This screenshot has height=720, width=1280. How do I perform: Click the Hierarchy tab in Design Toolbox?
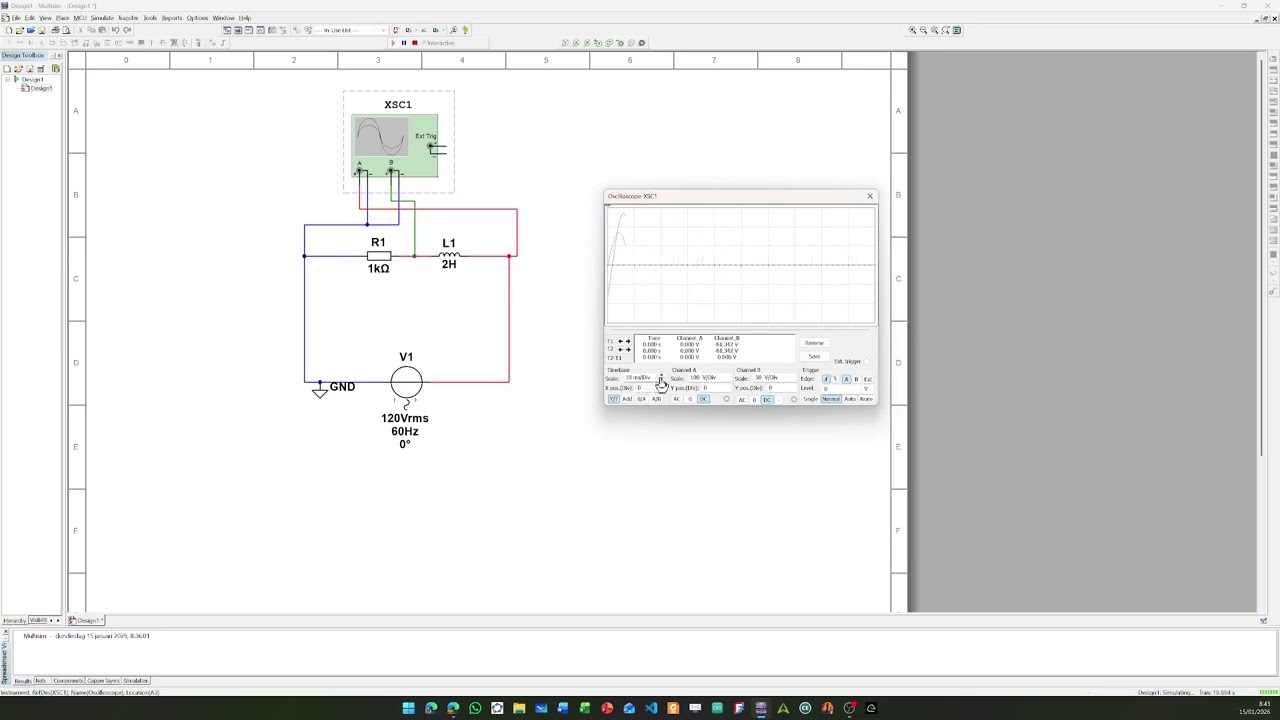tap(14, 621)
